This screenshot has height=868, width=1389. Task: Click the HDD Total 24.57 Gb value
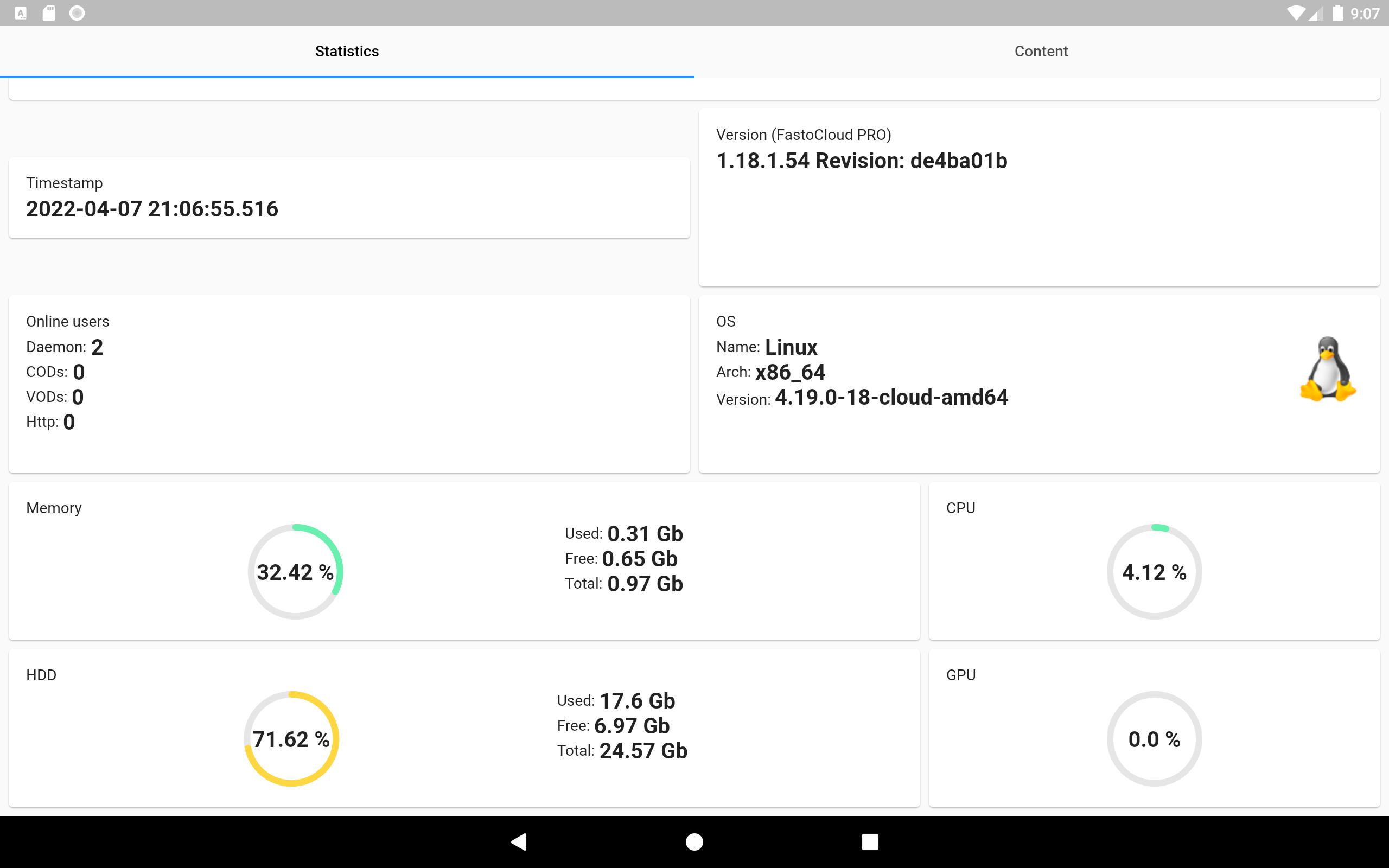point(643,751)
